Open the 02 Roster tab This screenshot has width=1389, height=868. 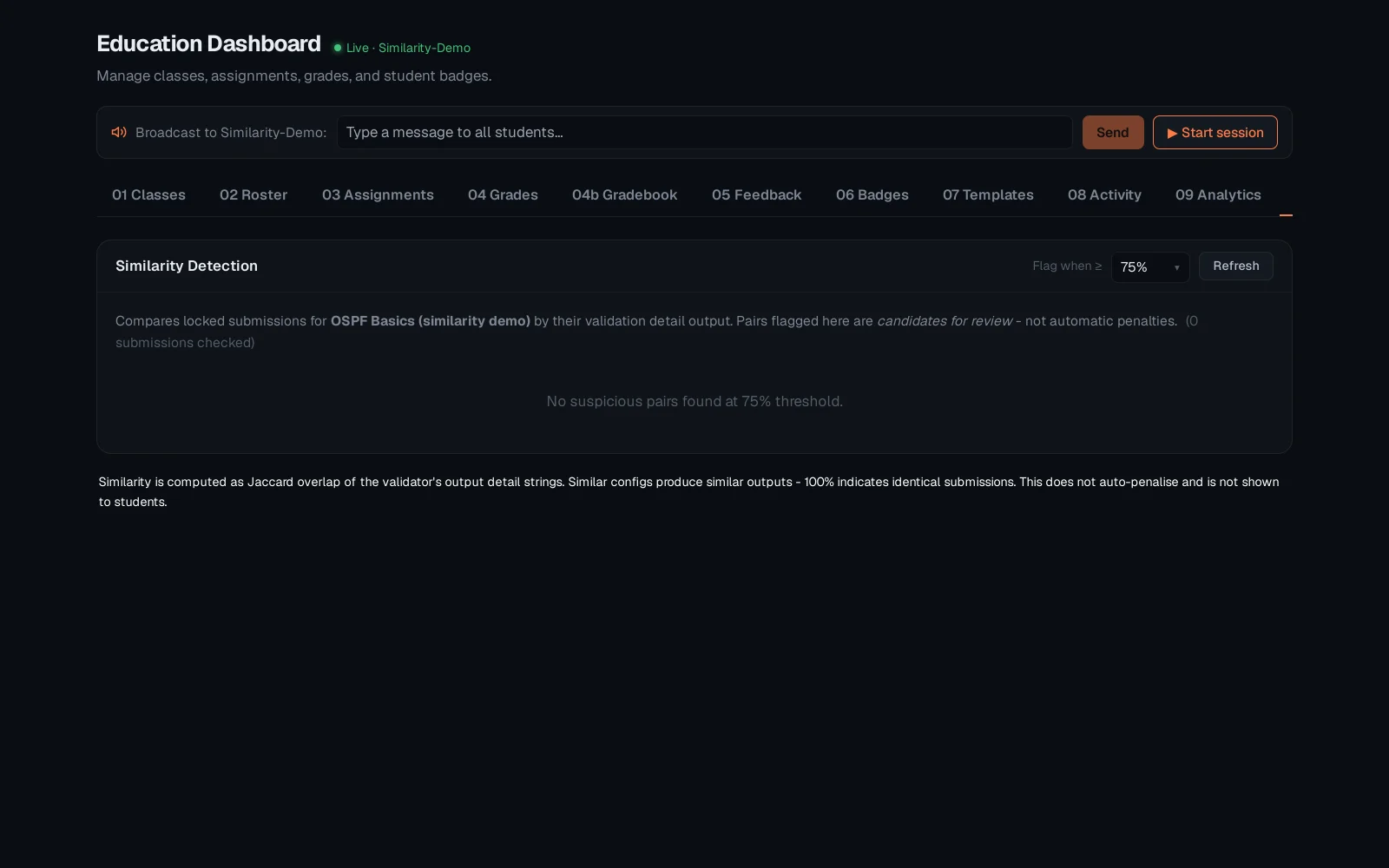point(253,195)
